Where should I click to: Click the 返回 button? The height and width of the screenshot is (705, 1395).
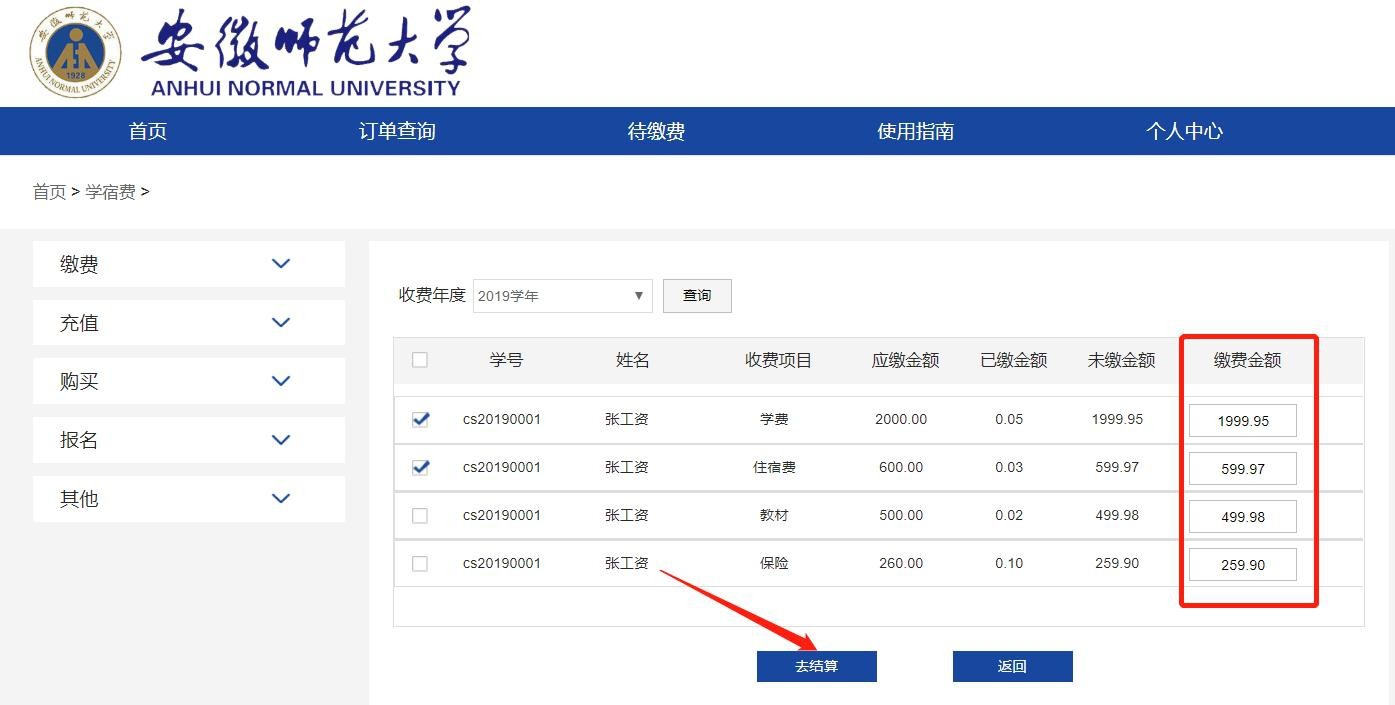tap(1012, 666)
